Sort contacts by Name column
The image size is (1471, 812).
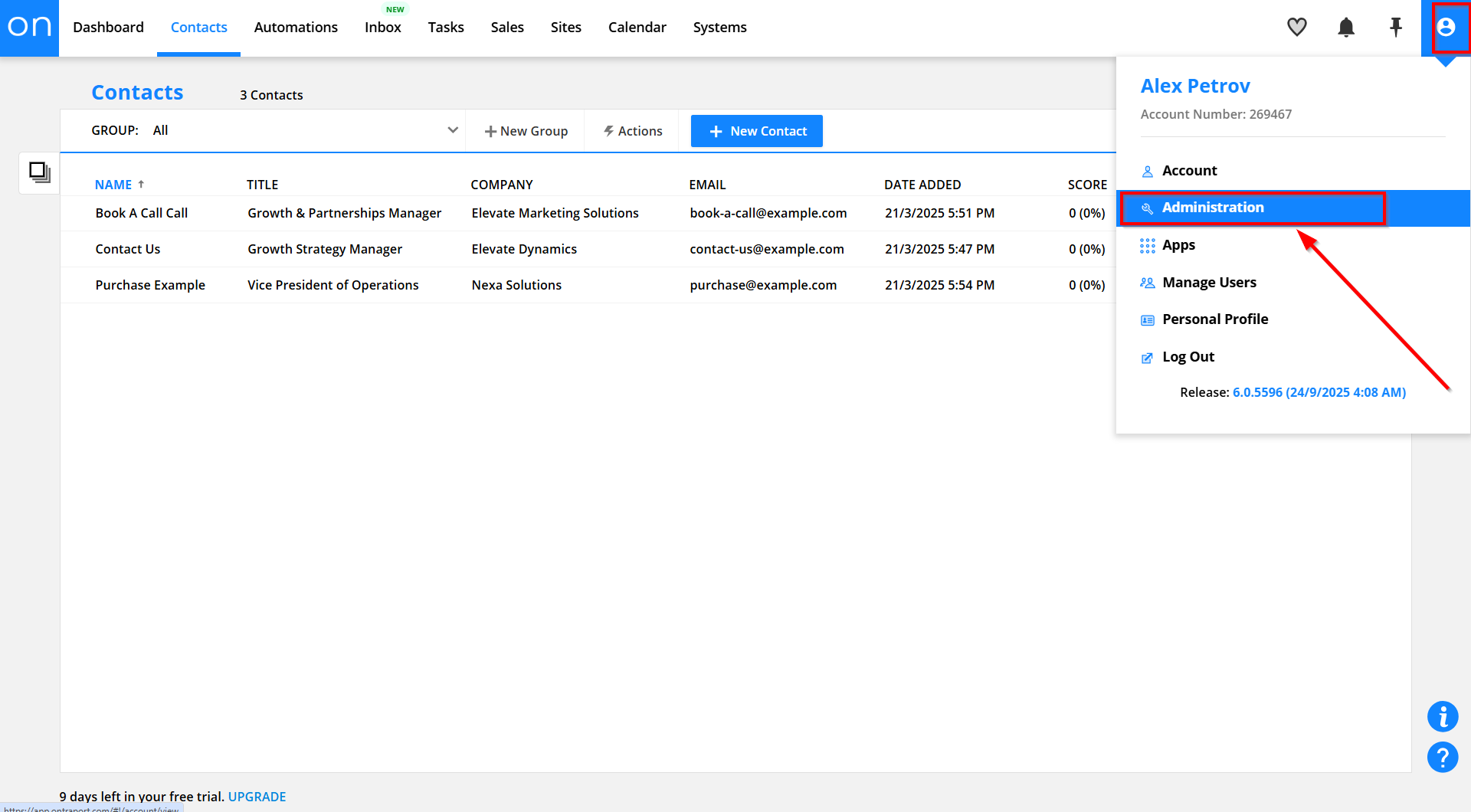[x=113, y=185]
